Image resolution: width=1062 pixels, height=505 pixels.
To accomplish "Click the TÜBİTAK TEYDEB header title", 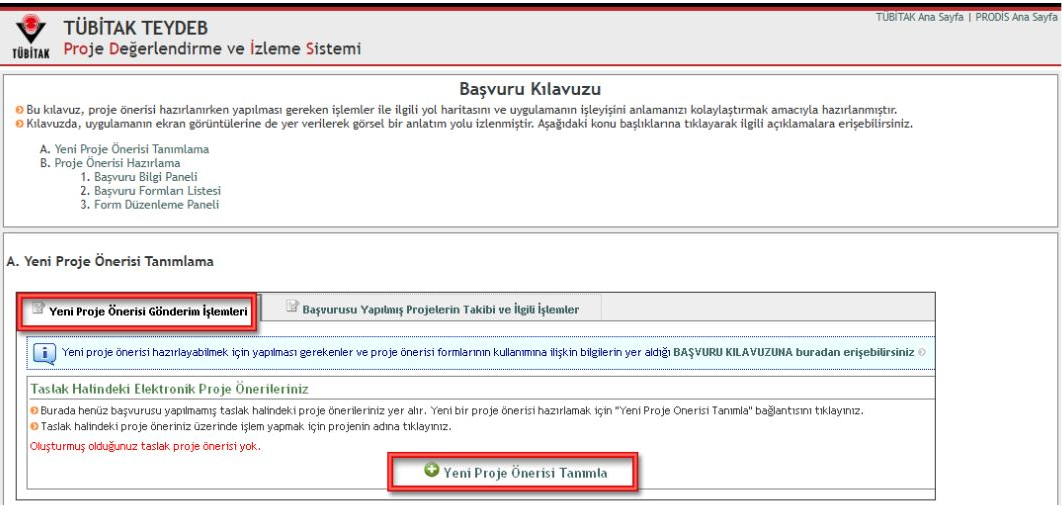I will click(135, 28).
